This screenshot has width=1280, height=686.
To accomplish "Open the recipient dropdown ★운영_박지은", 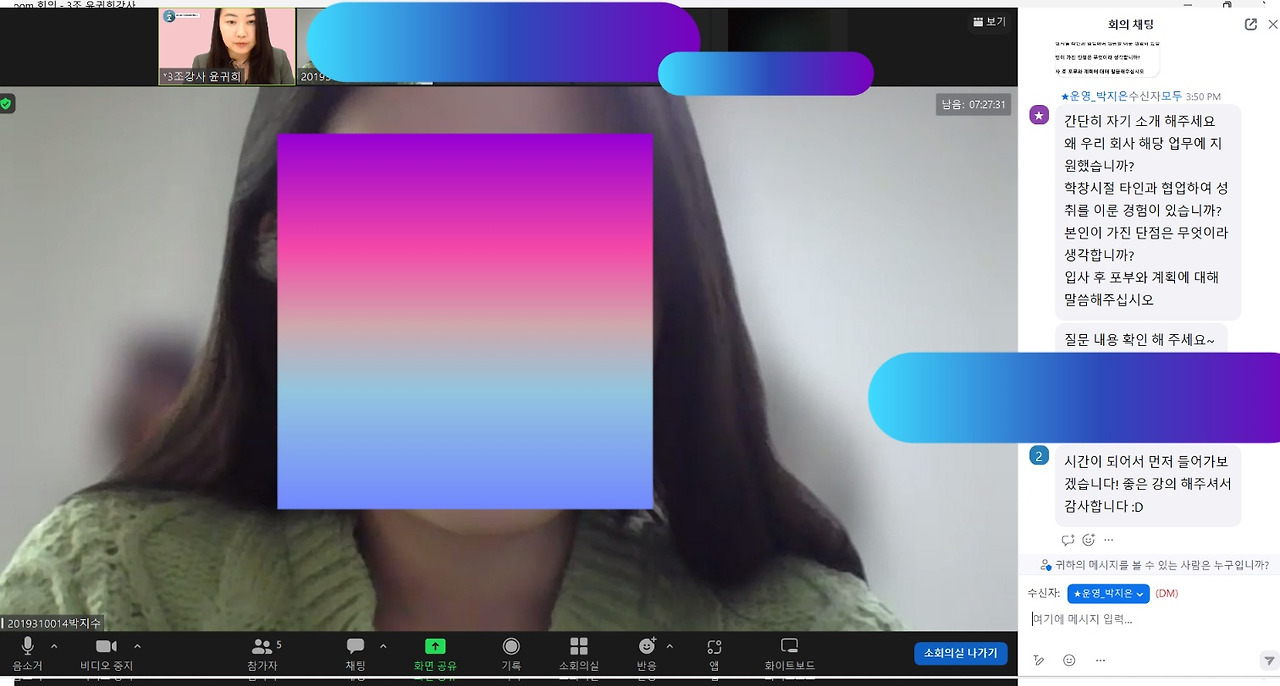I will coord(1108,593).
